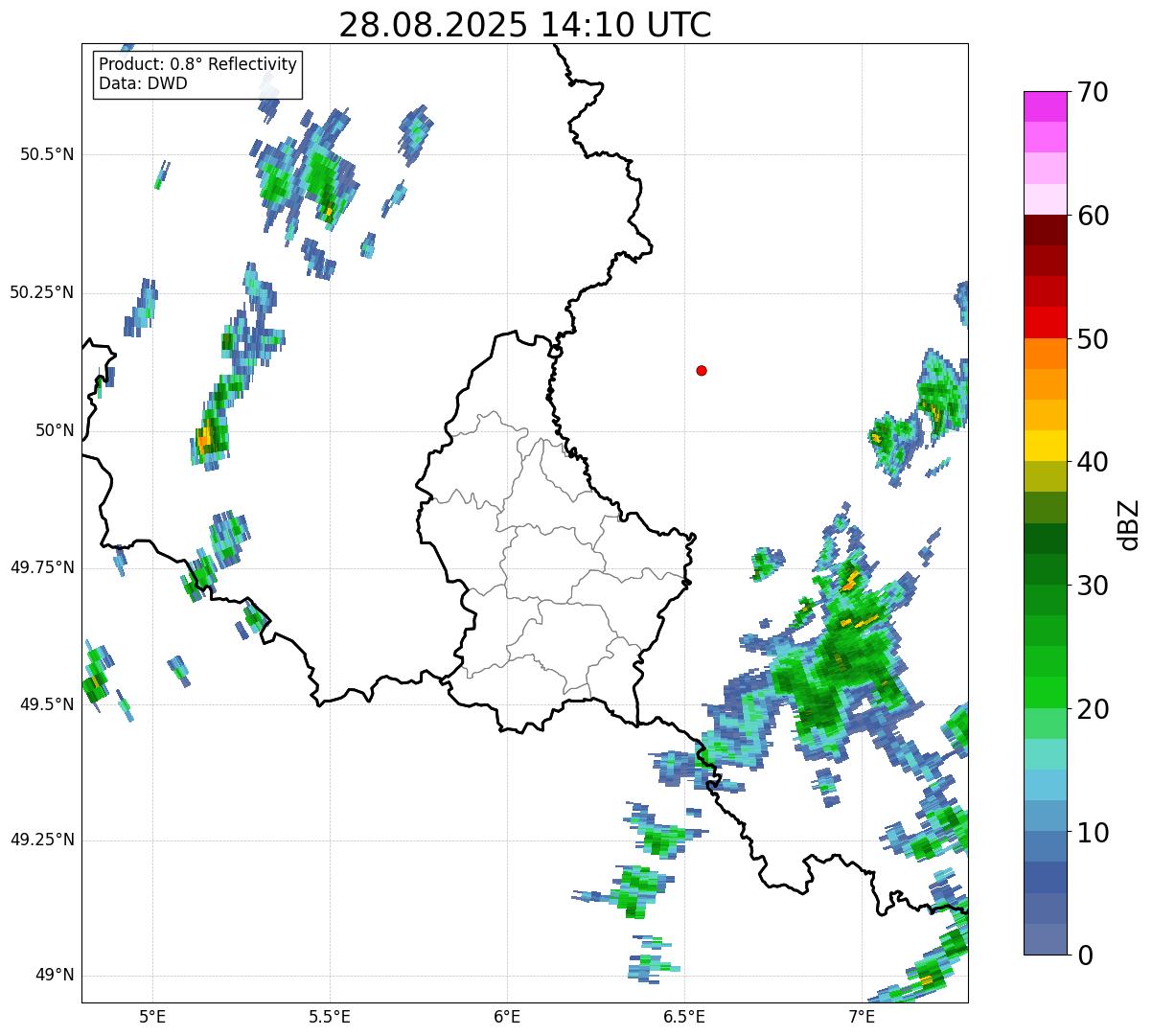Click the colorbar dBZ axis label
This screenshot has height=1036, width=1152.
pyautogui.click(x=1128, y=524)
